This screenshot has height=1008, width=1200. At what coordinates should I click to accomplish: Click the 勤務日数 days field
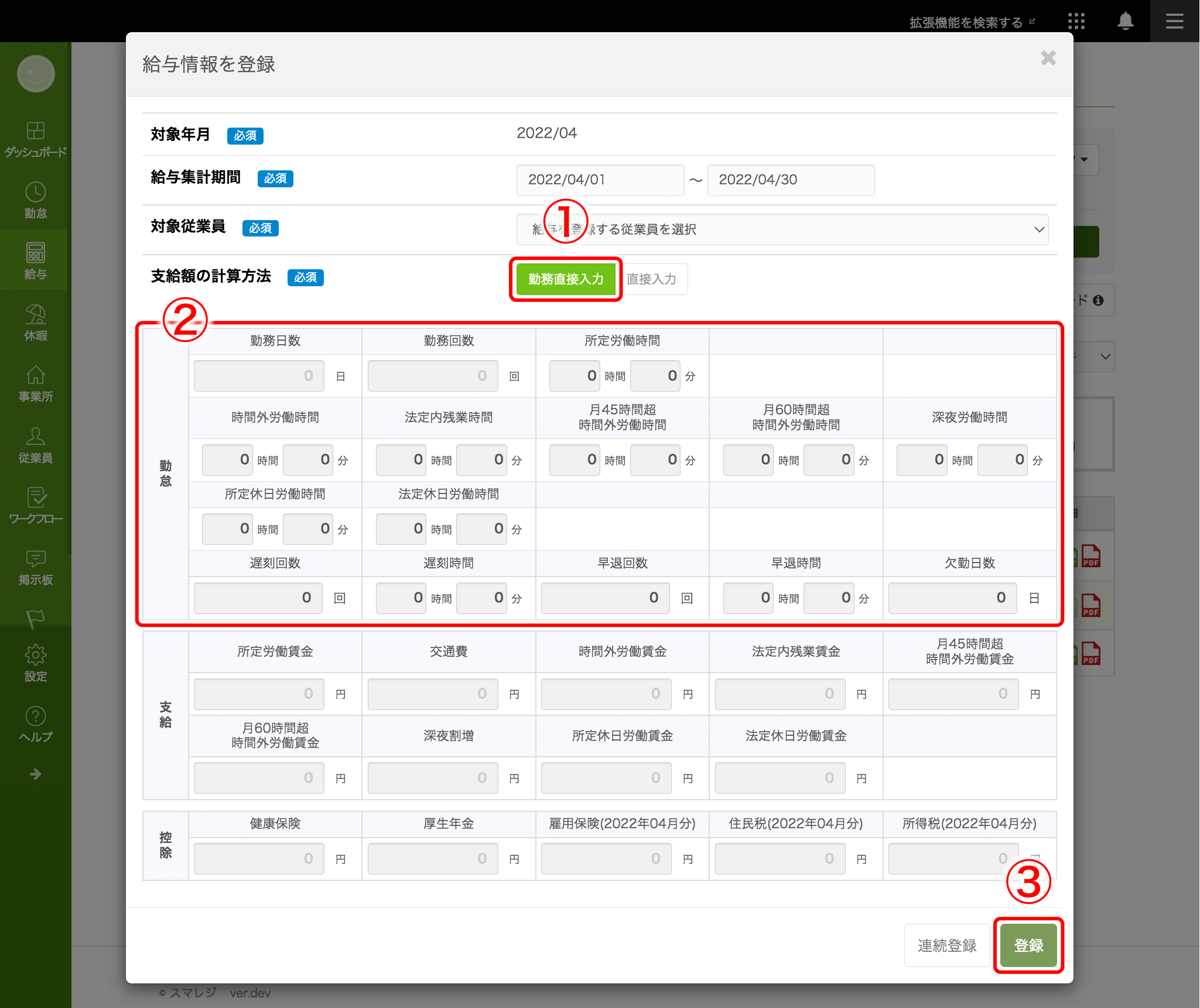point(259,376)
